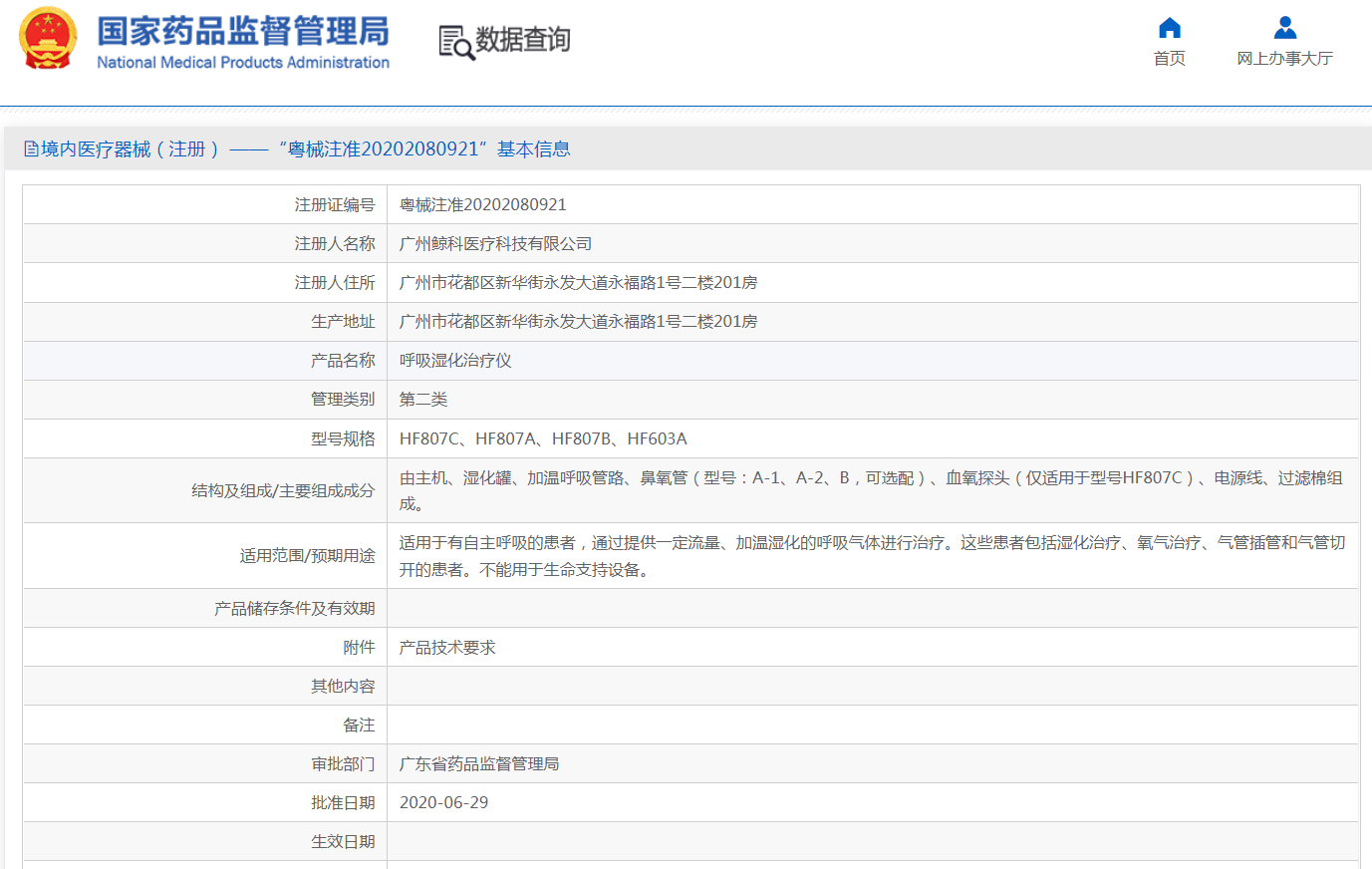Image resolution: width=1372 pixels, height=869 pixels.
Task: Select the text starting 由主机、湿化罐
Action: click(x=871, y=491)
